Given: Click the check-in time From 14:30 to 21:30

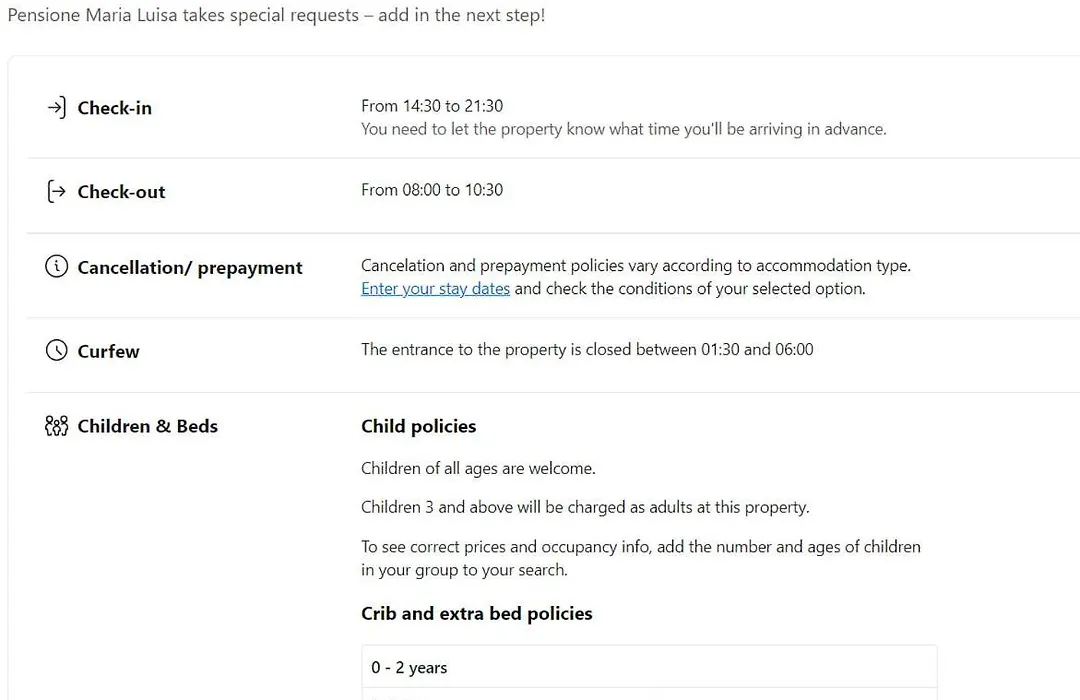Looking at the screenshot, I should point(432,106).
